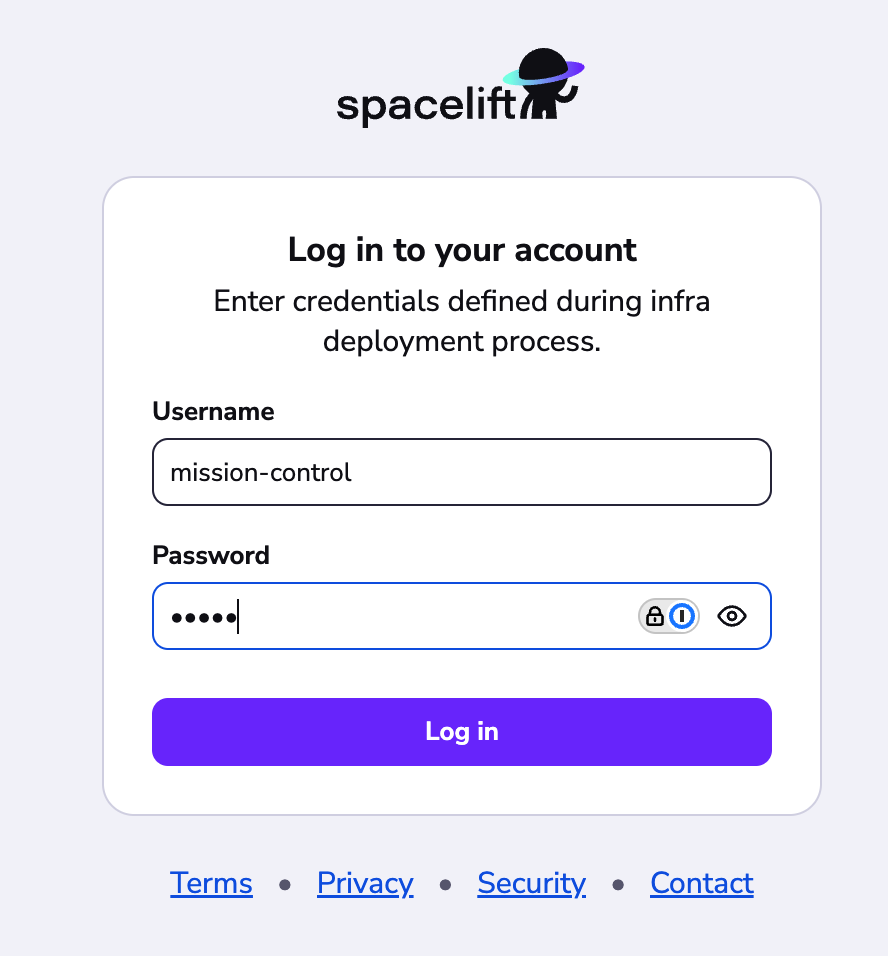Click the dot separator between Terms and Privacy
The width and height of the screenshot is (888, 956).
[285, 885]
